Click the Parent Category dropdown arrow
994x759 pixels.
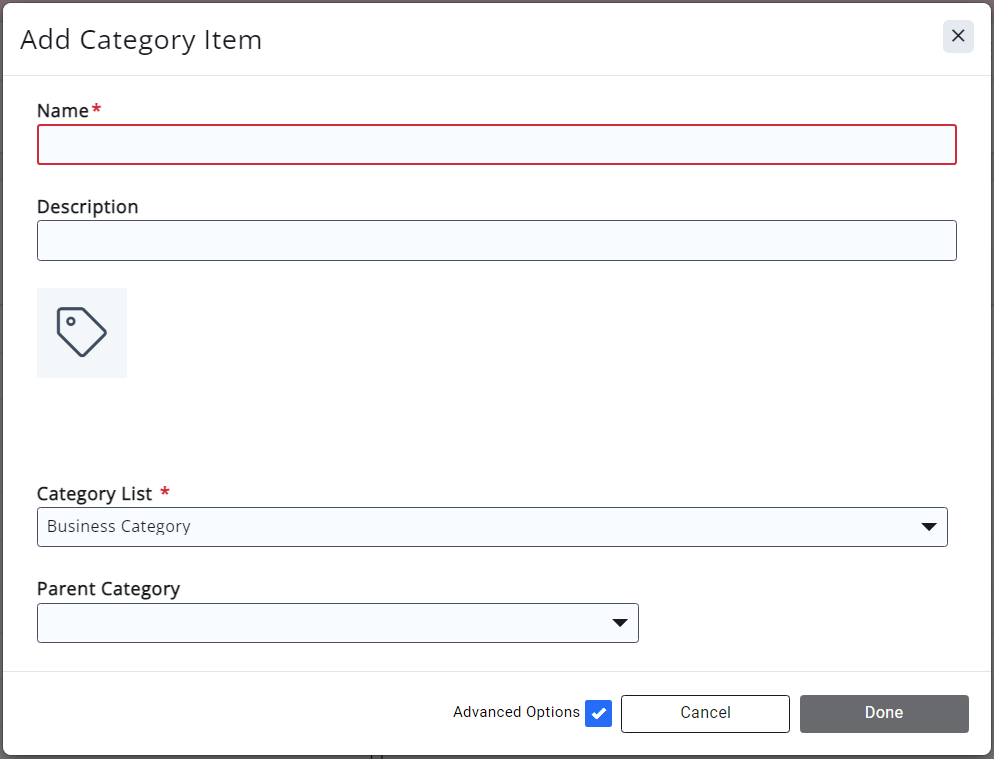click(x=619, y=623)
